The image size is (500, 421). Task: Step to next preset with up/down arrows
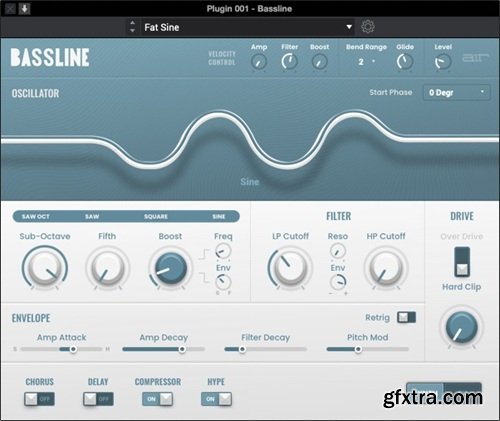pyautogui.click(x=132, y=27)
